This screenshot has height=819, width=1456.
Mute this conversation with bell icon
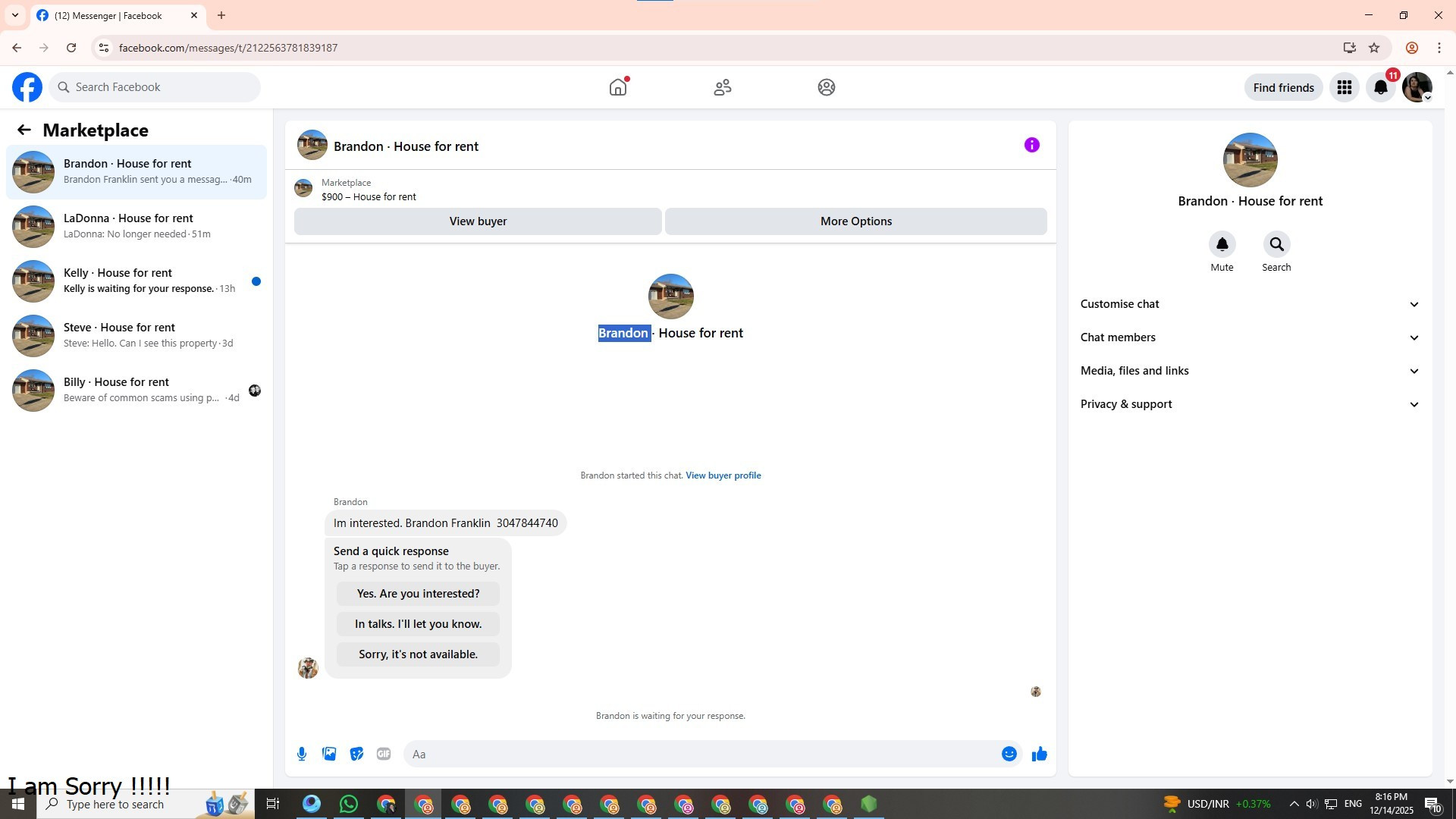1222,244
